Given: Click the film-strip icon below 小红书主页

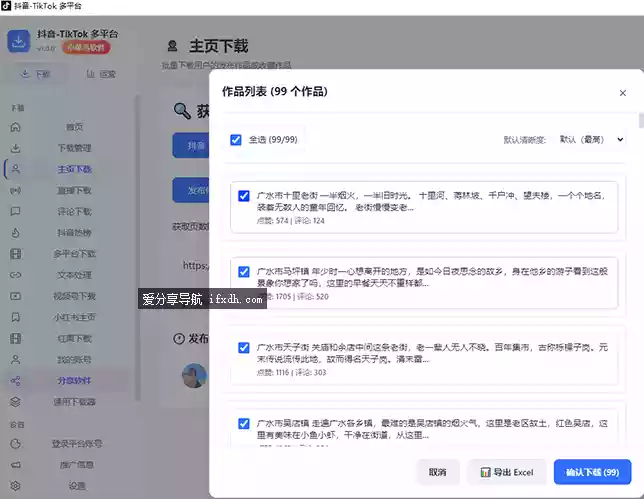Looking at the screenshot, I should pyautogui.click(x=16, y=338).
